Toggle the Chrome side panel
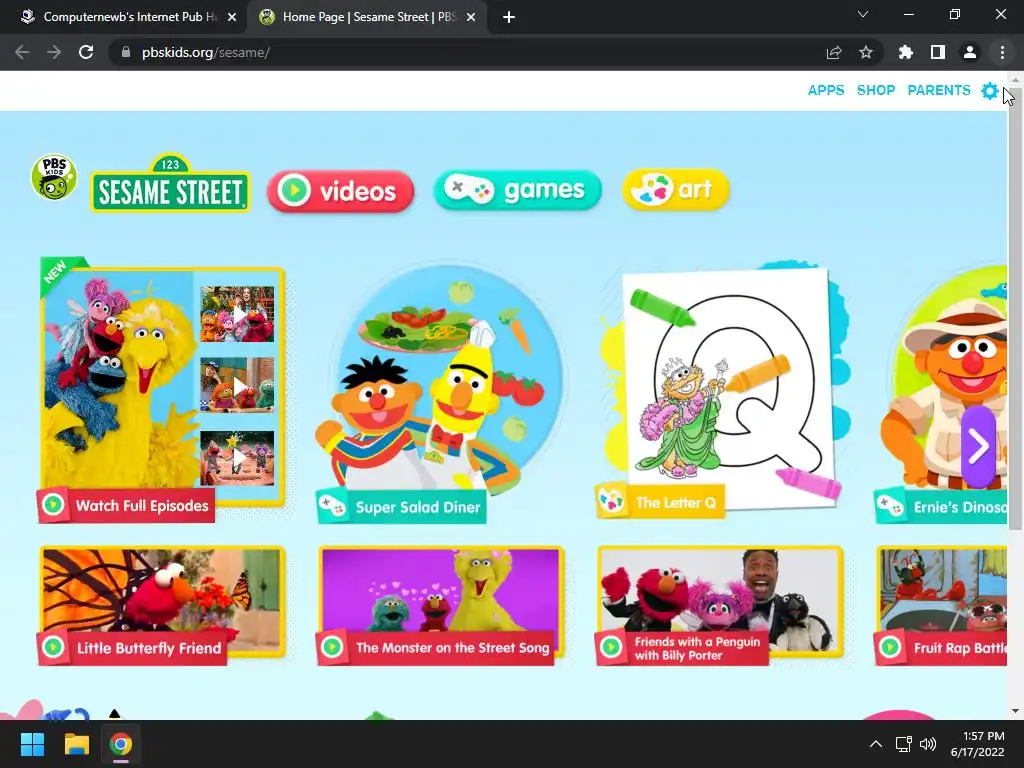This screenshot has width=1024, height=768. coord(938,52)
